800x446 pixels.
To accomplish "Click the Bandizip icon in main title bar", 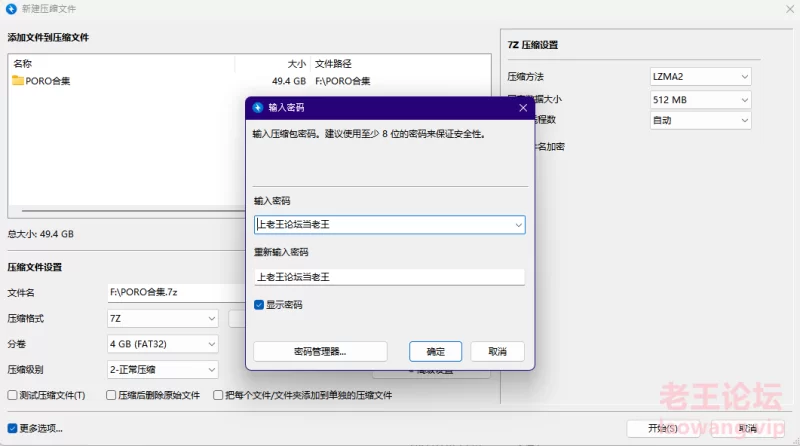I will 11,9.
